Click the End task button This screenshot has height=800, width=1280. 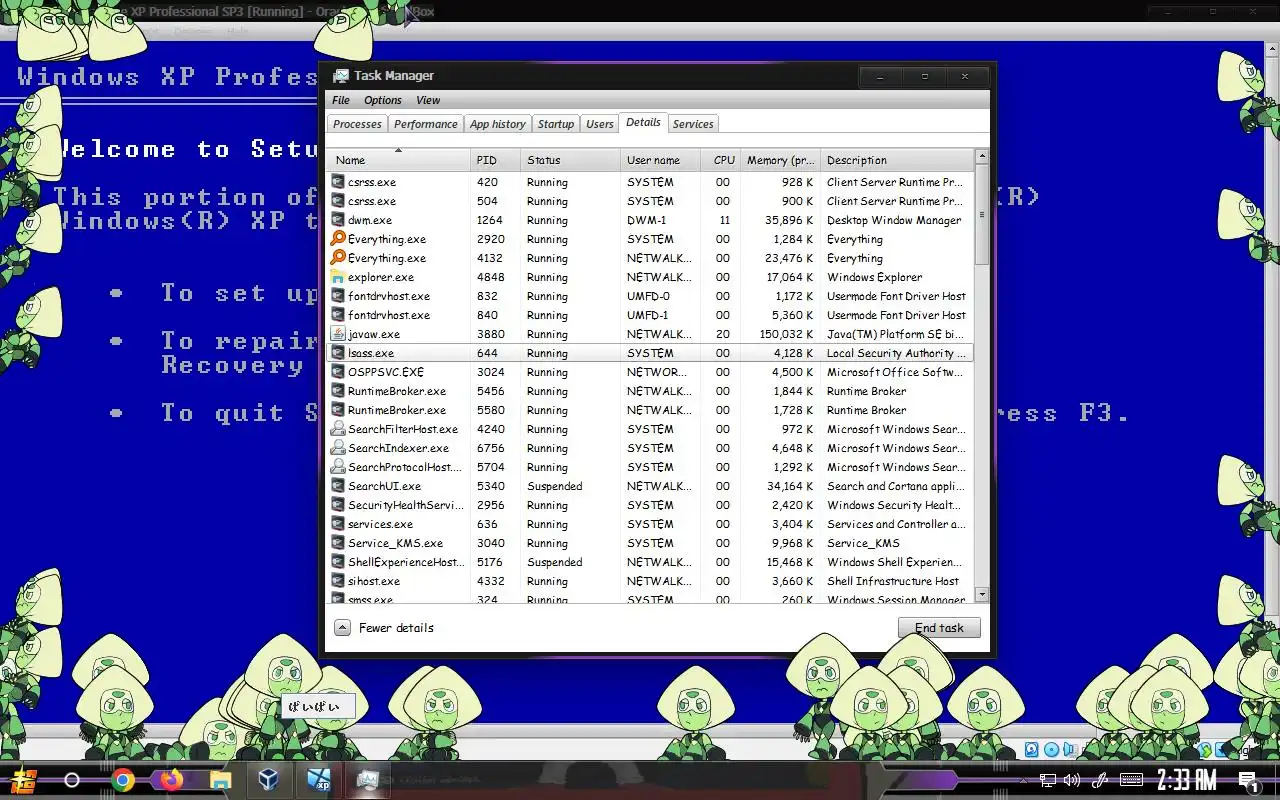coord(939,628)
